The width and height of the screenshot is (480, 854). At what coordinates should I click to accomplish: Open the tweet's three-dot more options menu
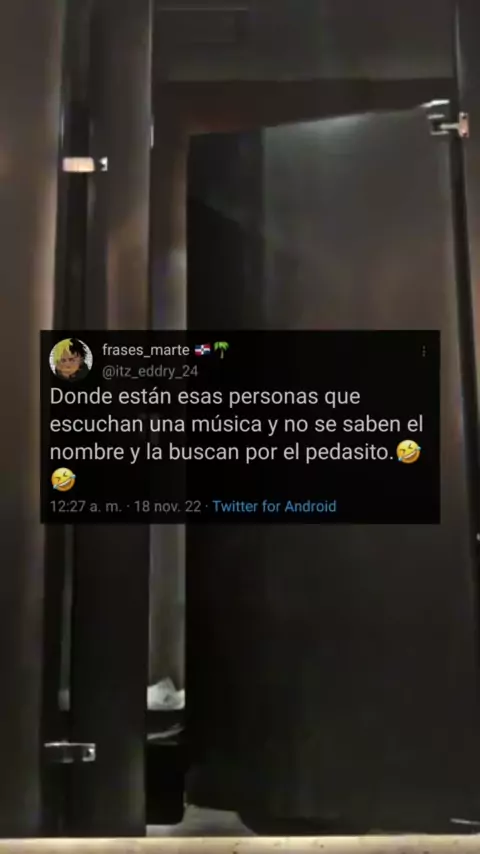[424, 351]
